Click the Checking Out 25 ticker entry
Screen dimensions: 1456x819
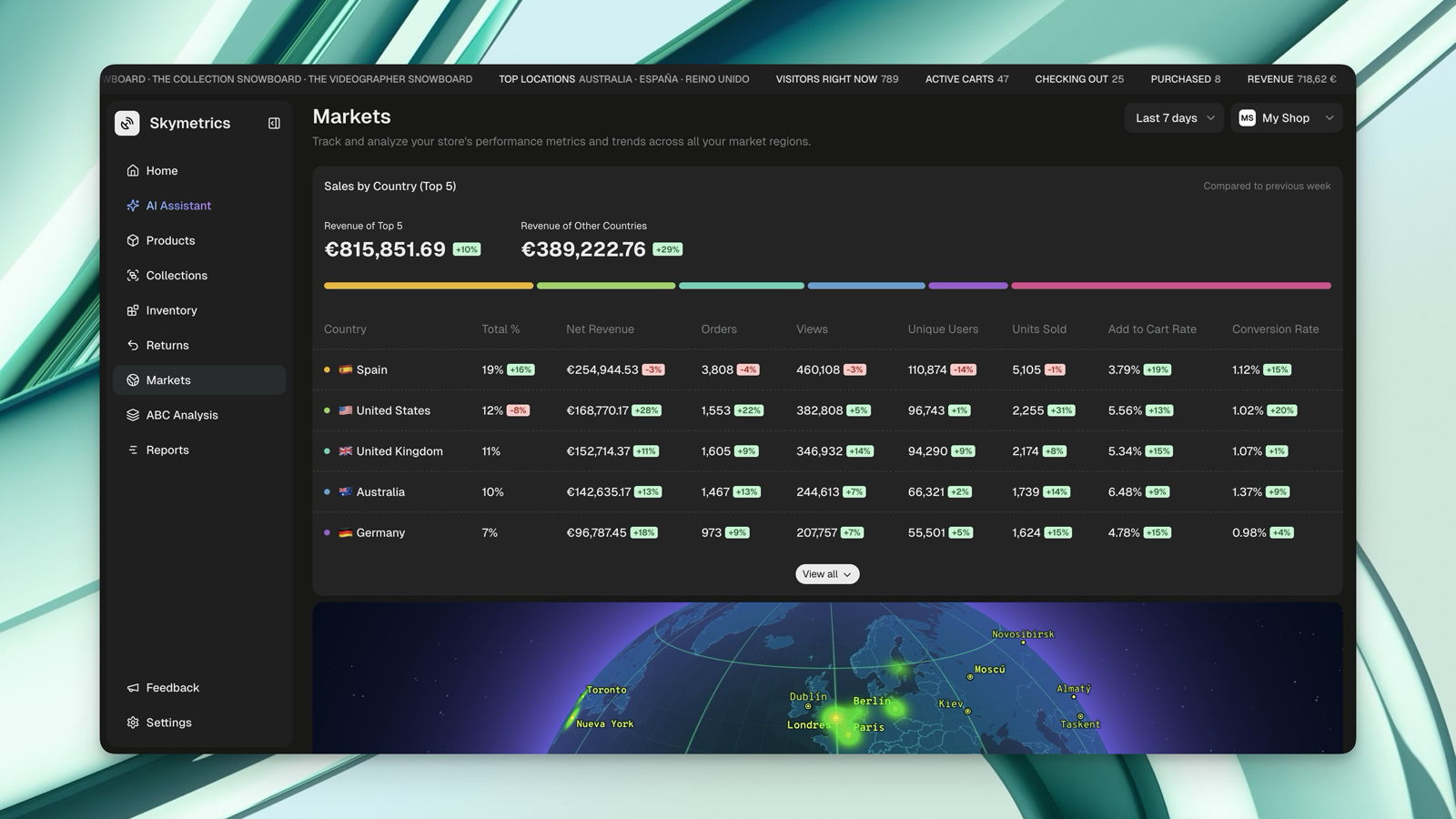coord(1079,79)
